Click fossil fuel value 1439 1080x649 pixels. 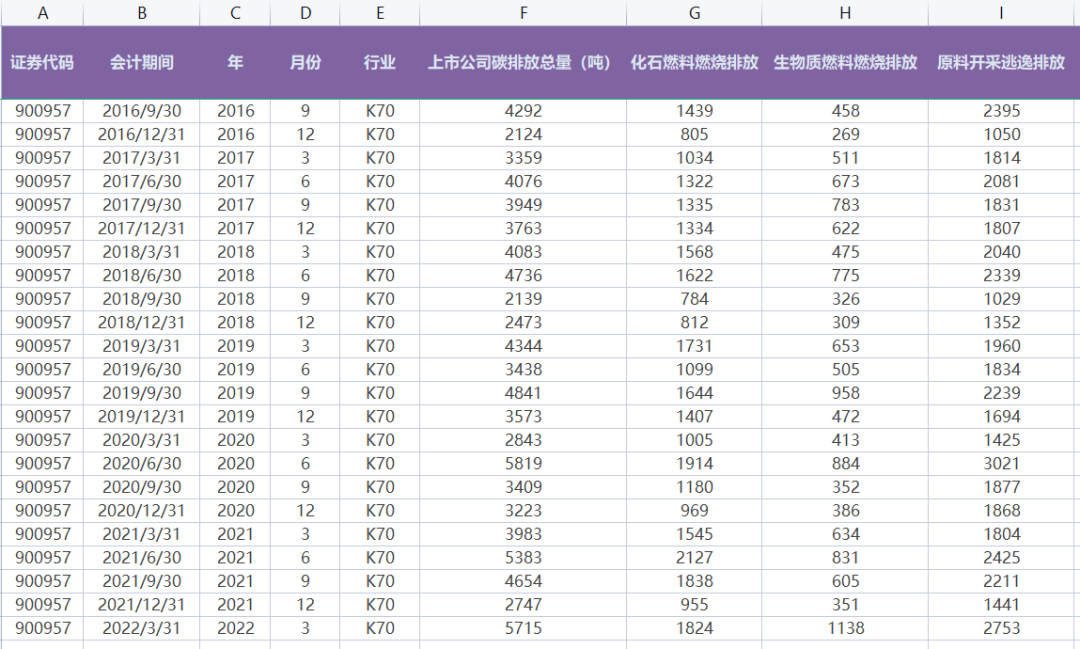pos(694,111)
